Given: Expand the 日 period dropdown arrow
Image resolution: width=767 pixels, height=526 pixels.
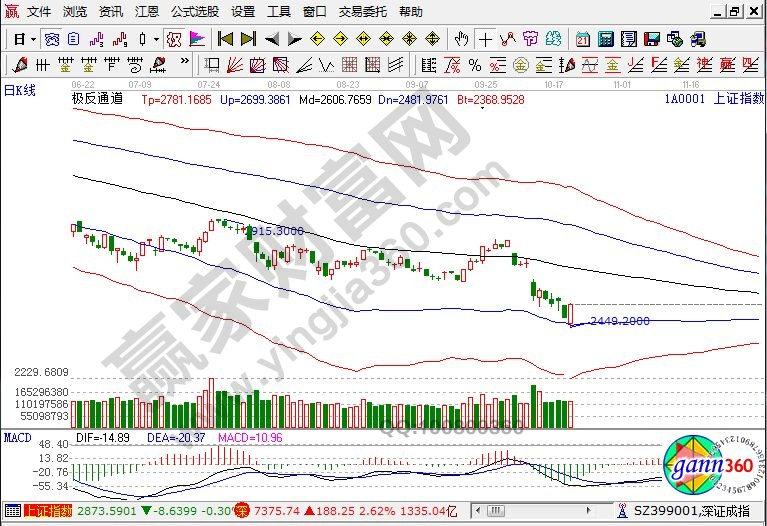Looking at the screenshot, I should pos(33,39).
